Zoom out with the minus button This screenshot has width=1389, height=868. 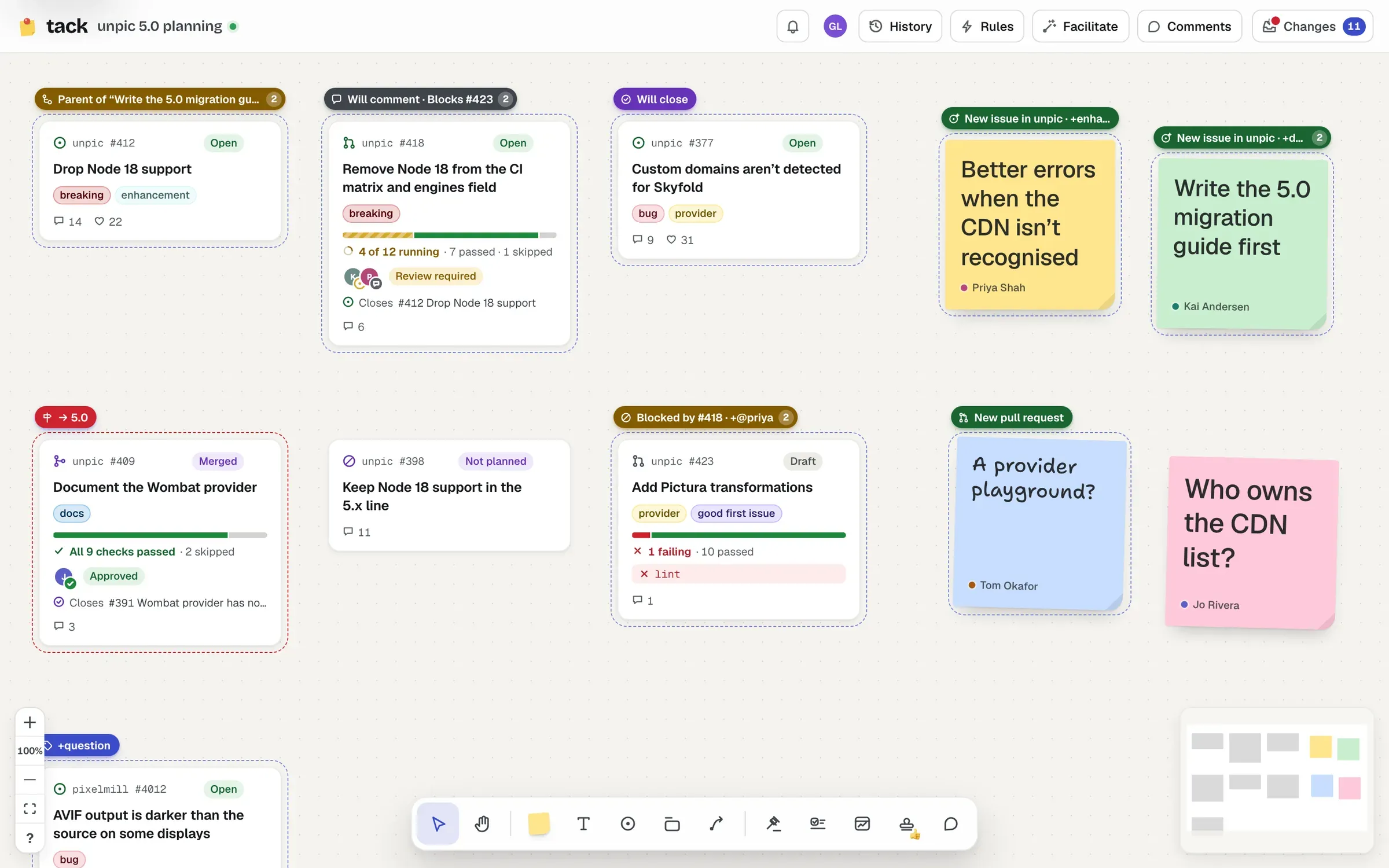click(30, 779)
